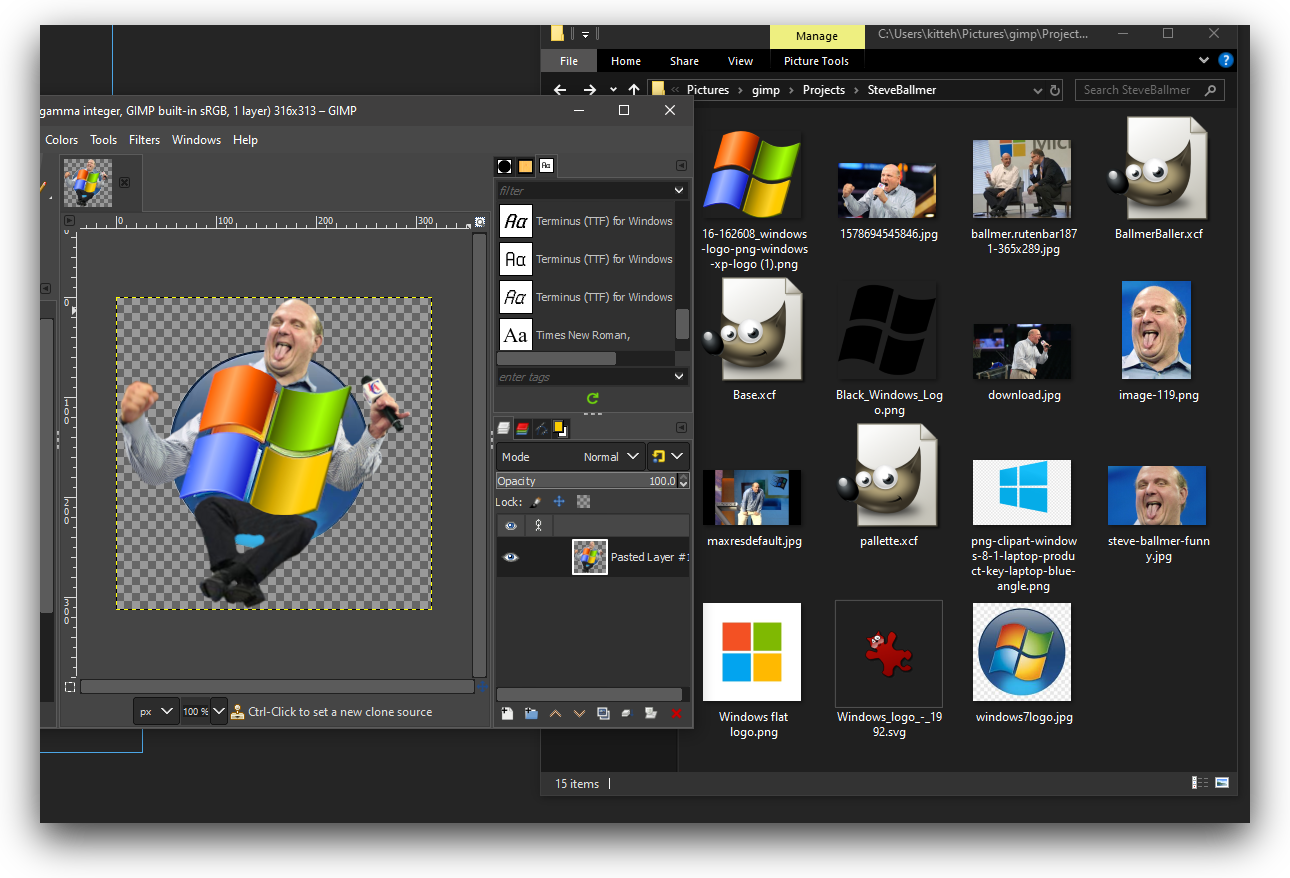This screenshot has width=1290, height=878.
Task: Switch Explorer to large icons view
Action: 1221,783
